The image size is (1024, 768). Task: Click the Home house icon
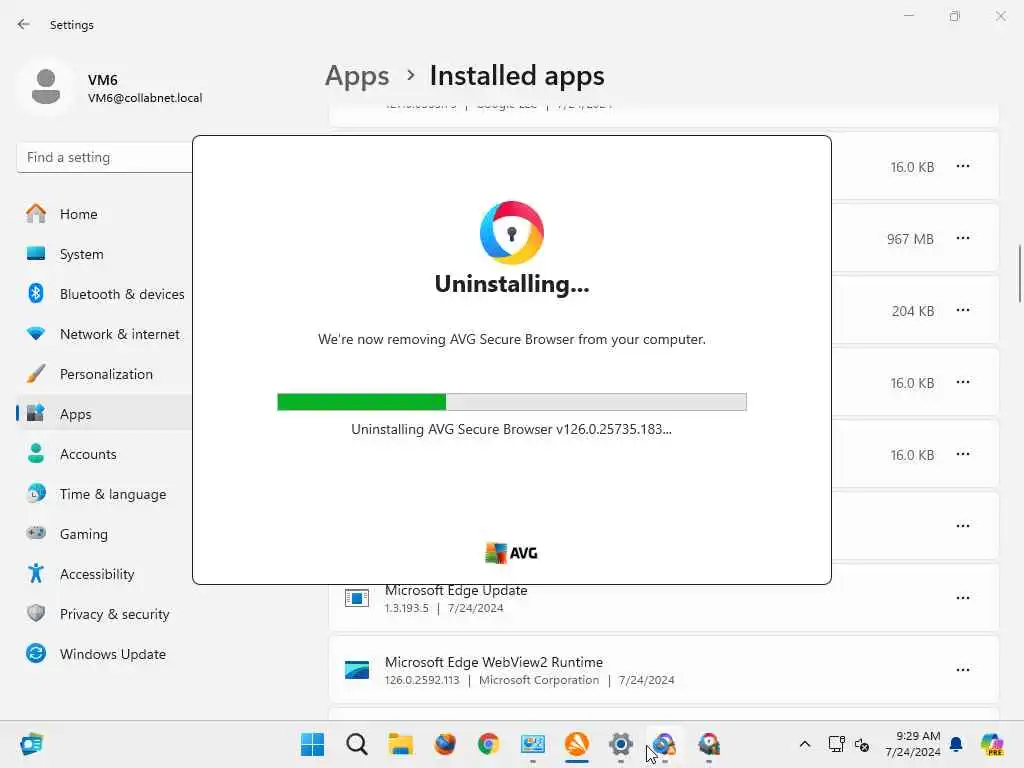click(36, 214)
